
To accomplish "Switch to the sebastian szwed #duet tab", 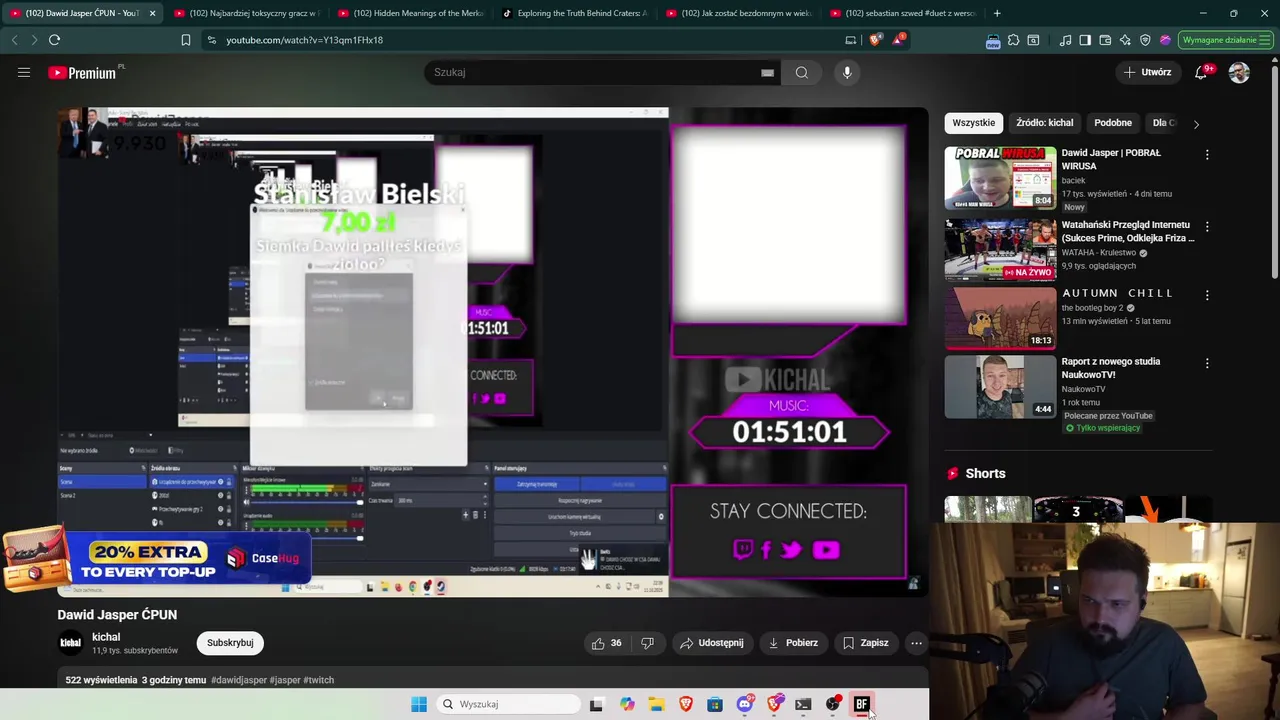I will point(902,13).
